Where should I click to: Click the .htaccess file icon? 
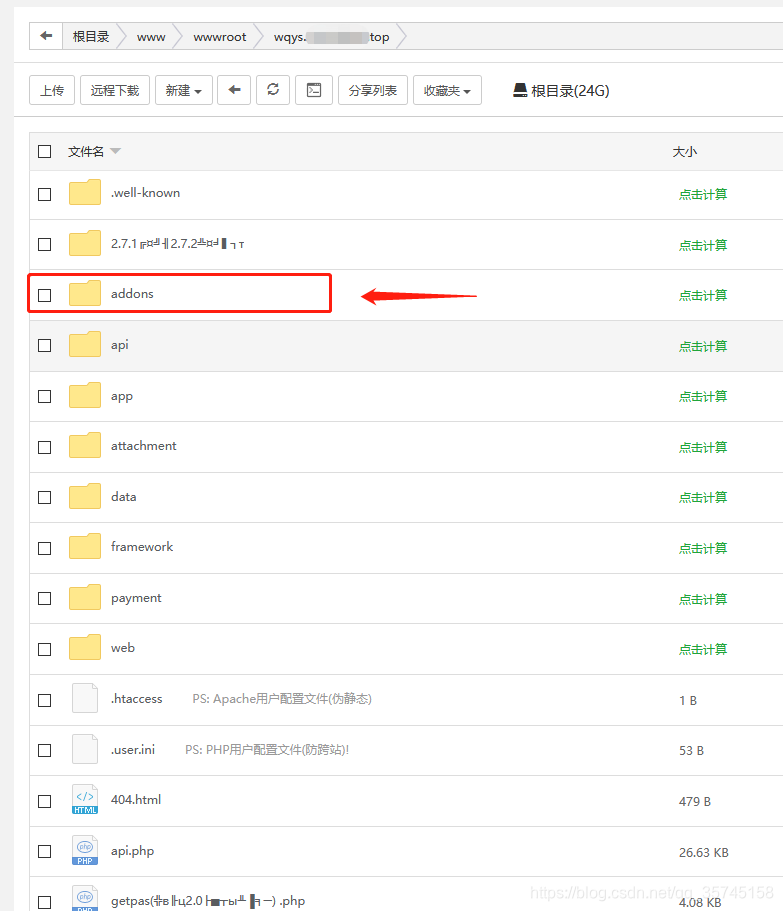pos(85,698)
